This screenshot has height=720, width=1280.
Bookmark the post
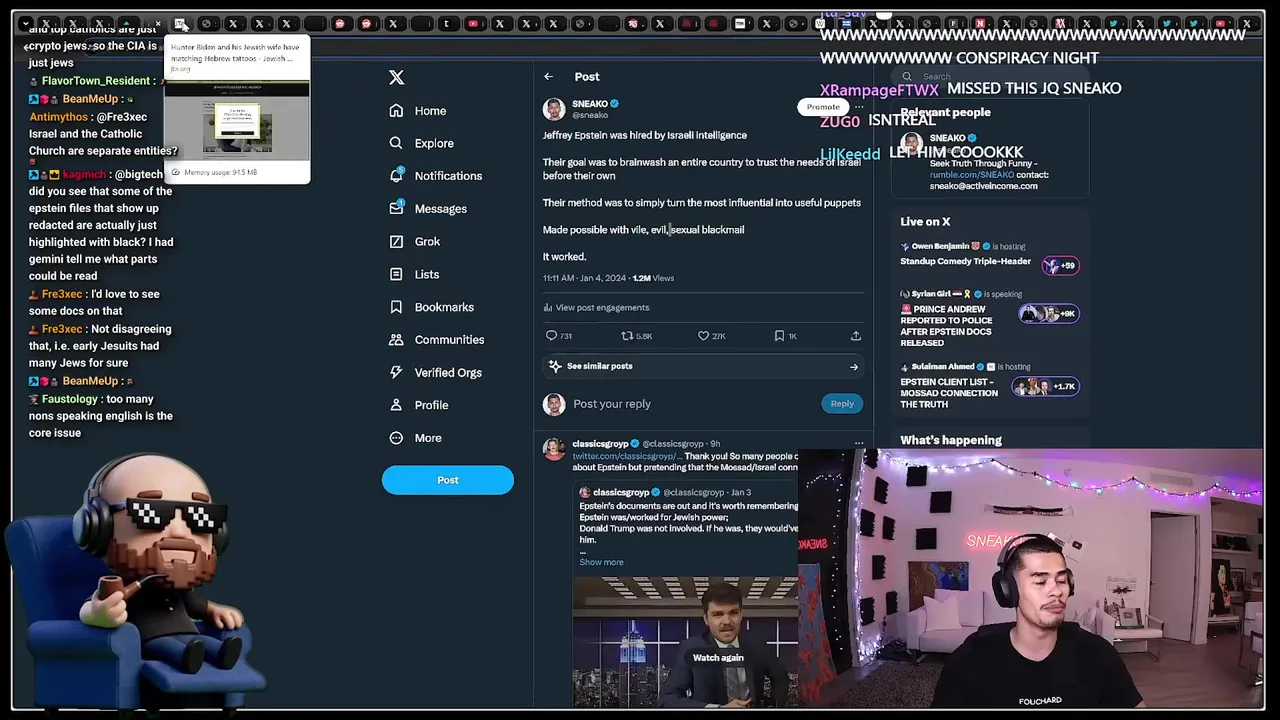[779, 336]
